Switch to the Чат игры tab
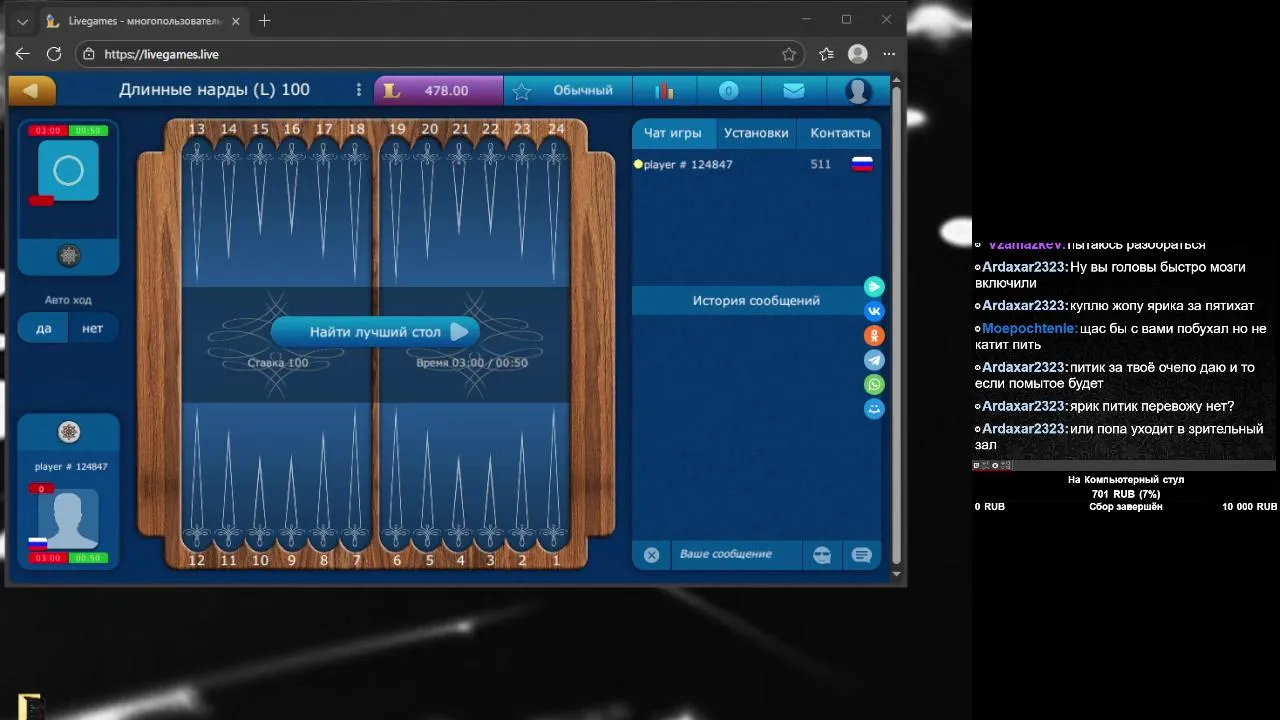 (x=672, y=132)
